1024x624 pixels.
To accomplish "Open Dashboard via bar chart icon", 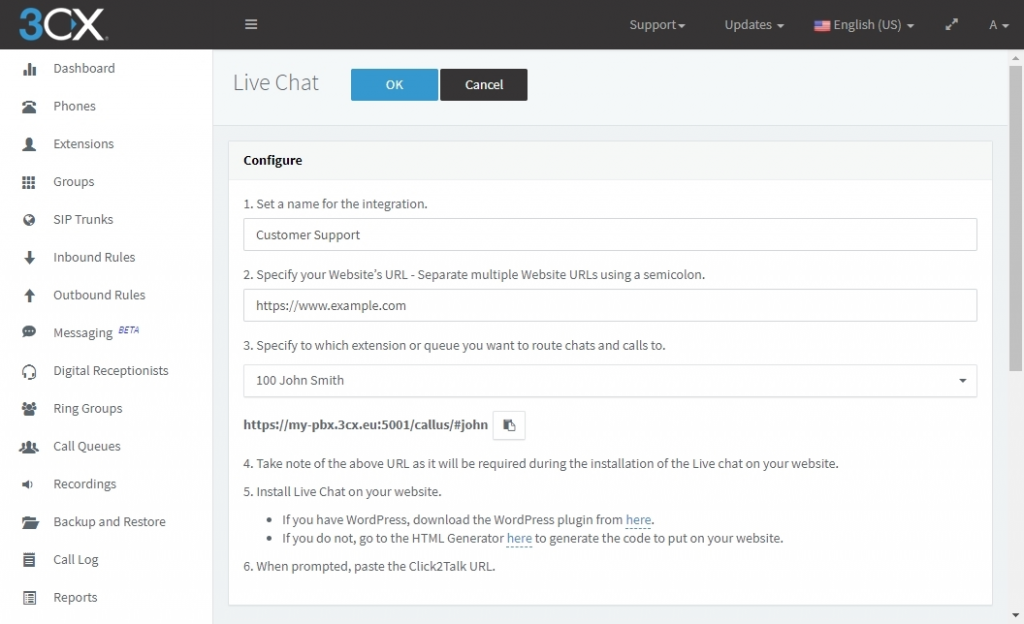I will (x=29, y=69).
